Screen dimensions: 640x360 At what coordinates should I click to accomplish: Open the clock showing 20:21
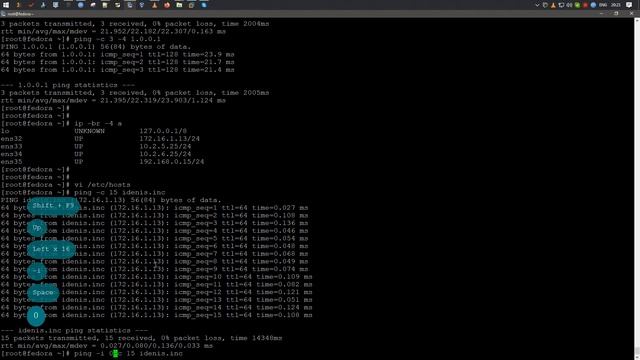(x=616, y=5)
